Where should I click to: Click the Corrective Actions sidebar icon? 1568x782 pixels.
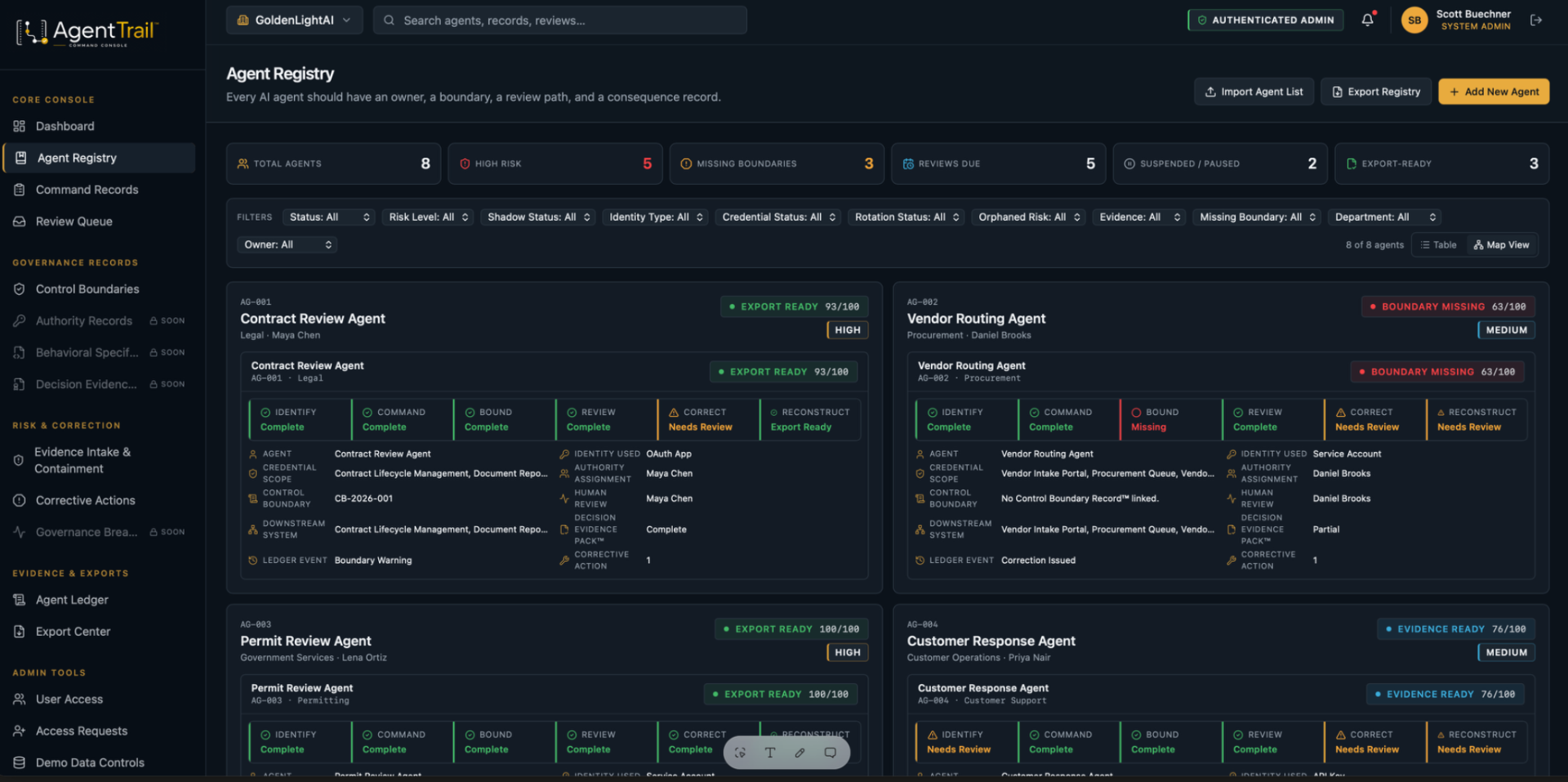20,500
